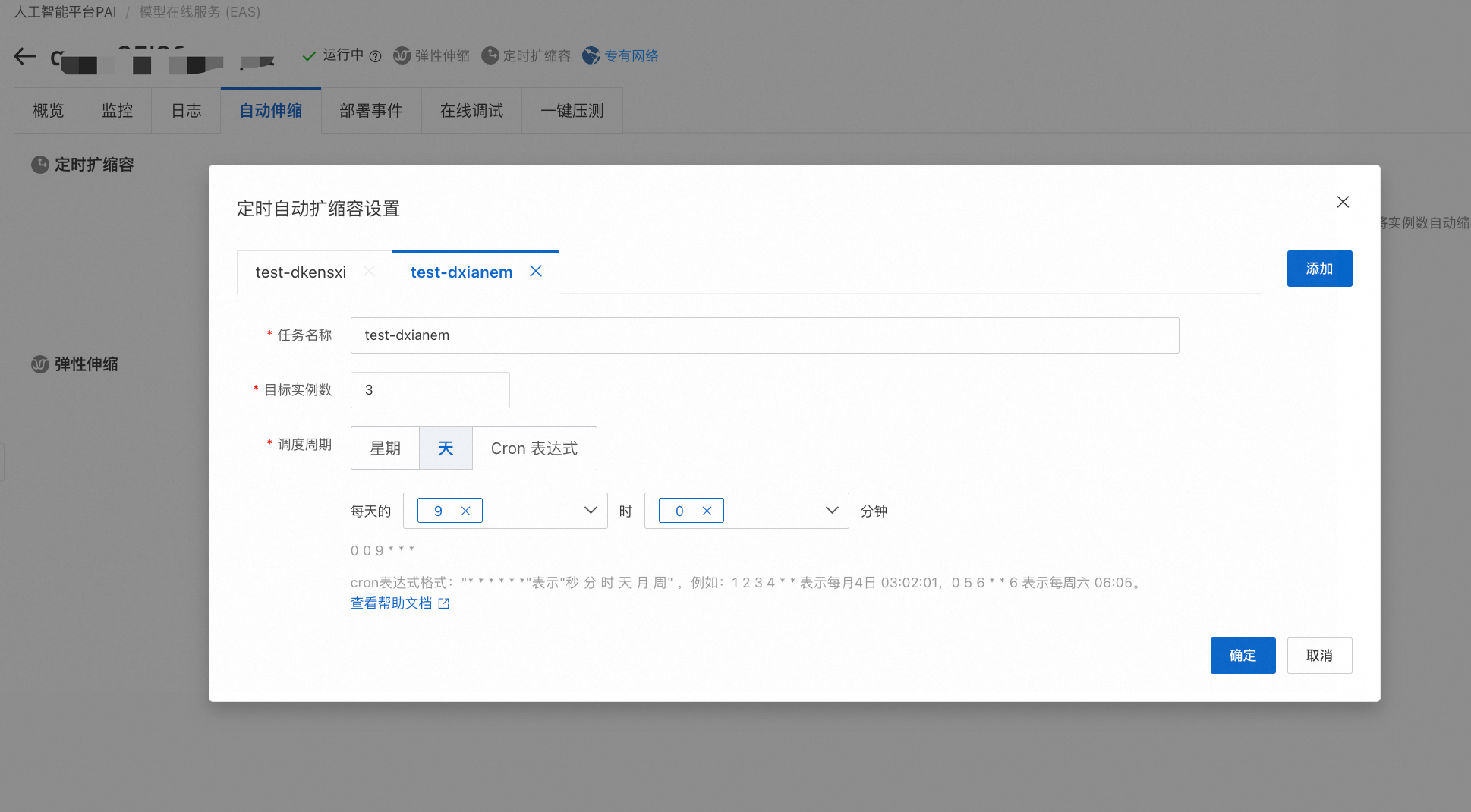Click the 取消 button

[1319, 656]
